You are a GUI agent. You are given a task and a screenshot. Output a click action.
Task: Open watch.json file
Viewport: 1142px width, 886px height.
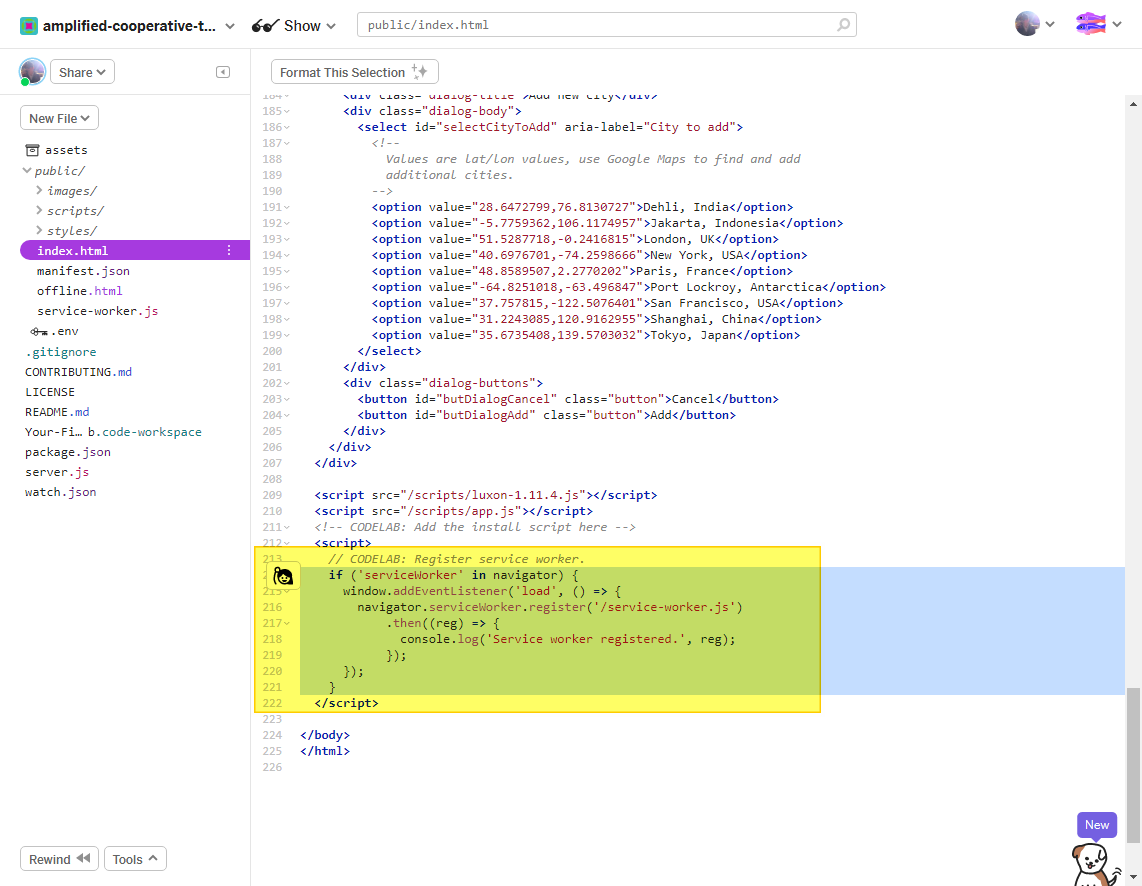pos(60,492)
